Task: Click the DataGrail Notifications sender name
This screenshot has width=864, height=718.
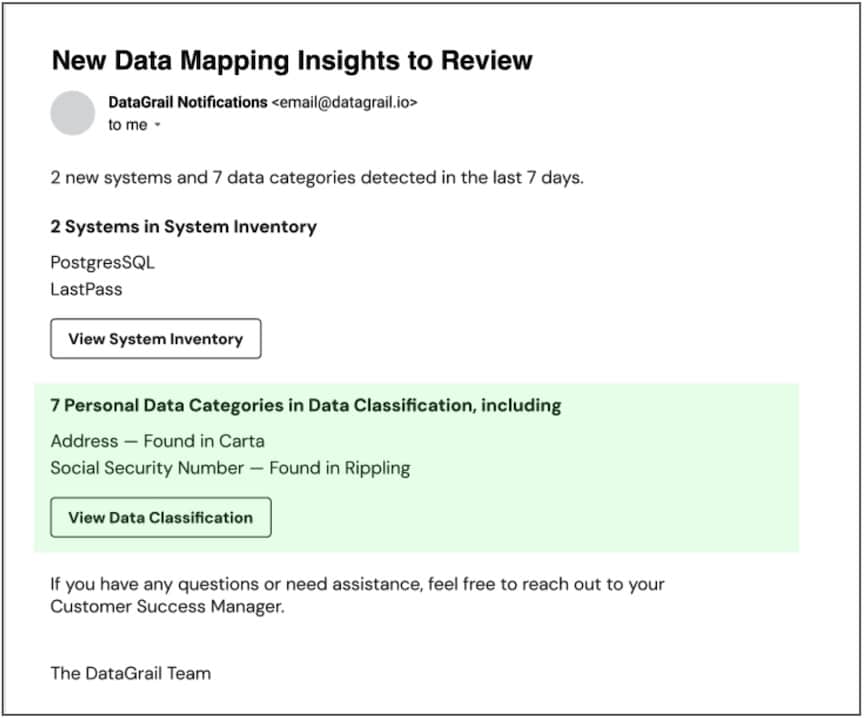Action: tap(187, 102)
